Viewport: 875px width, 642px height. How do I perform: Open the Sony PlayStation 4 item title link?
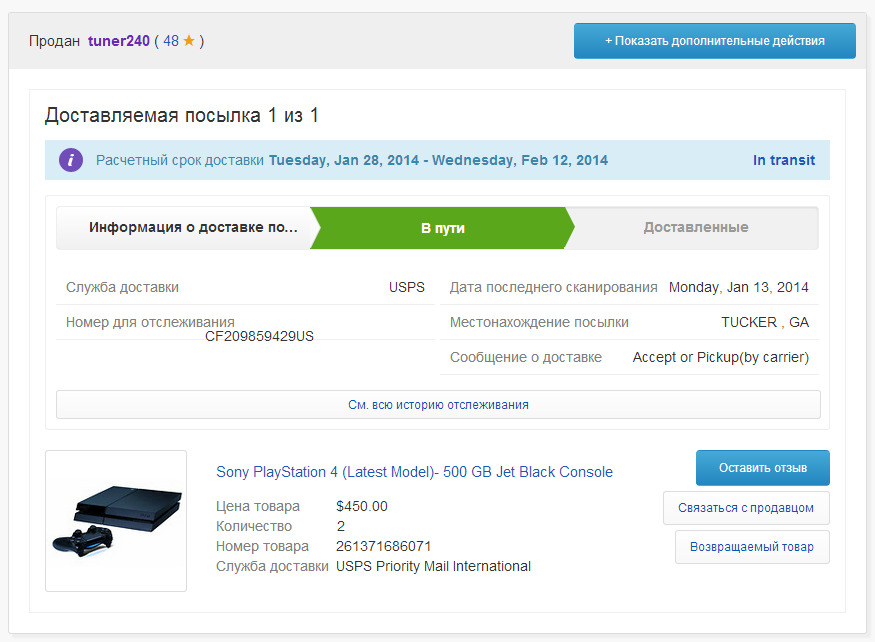tap(414, 472)
